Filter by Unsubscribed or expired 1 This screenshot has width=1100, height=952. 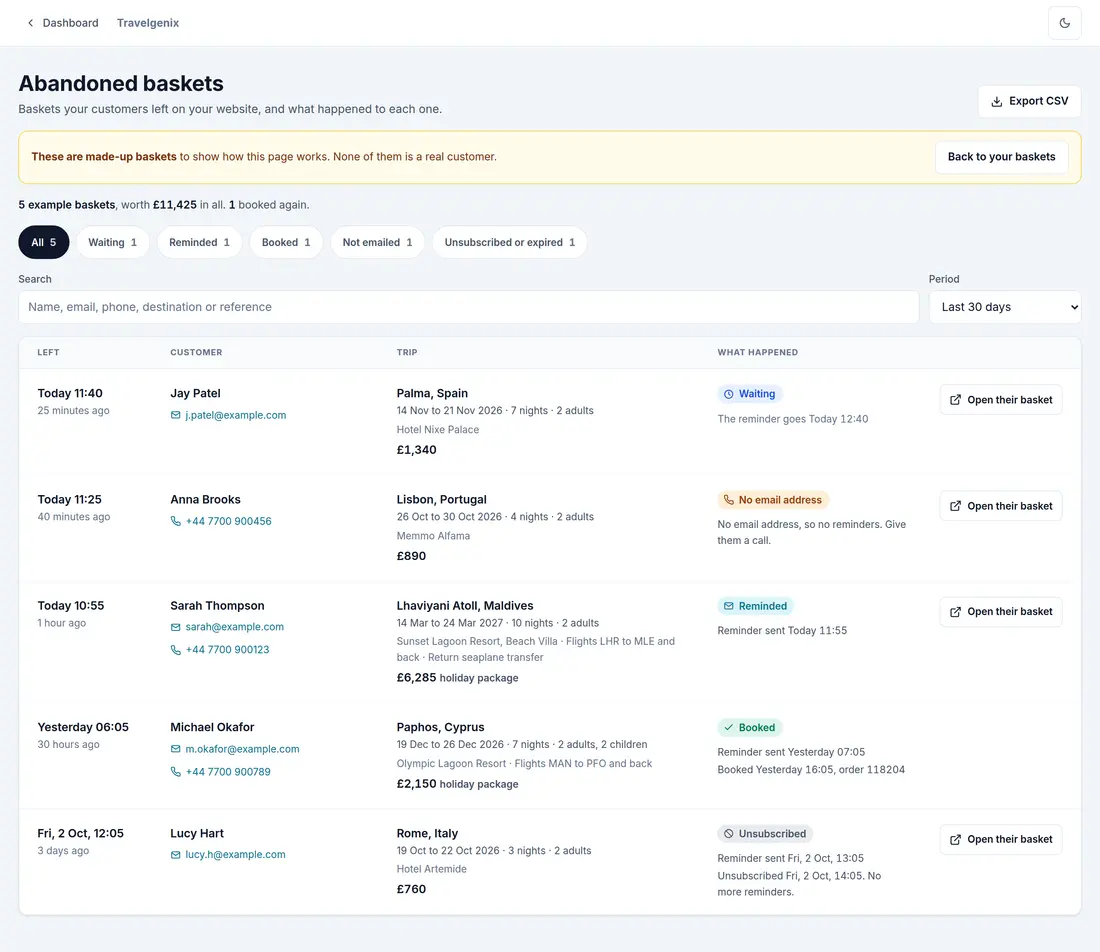pos(509,243)
